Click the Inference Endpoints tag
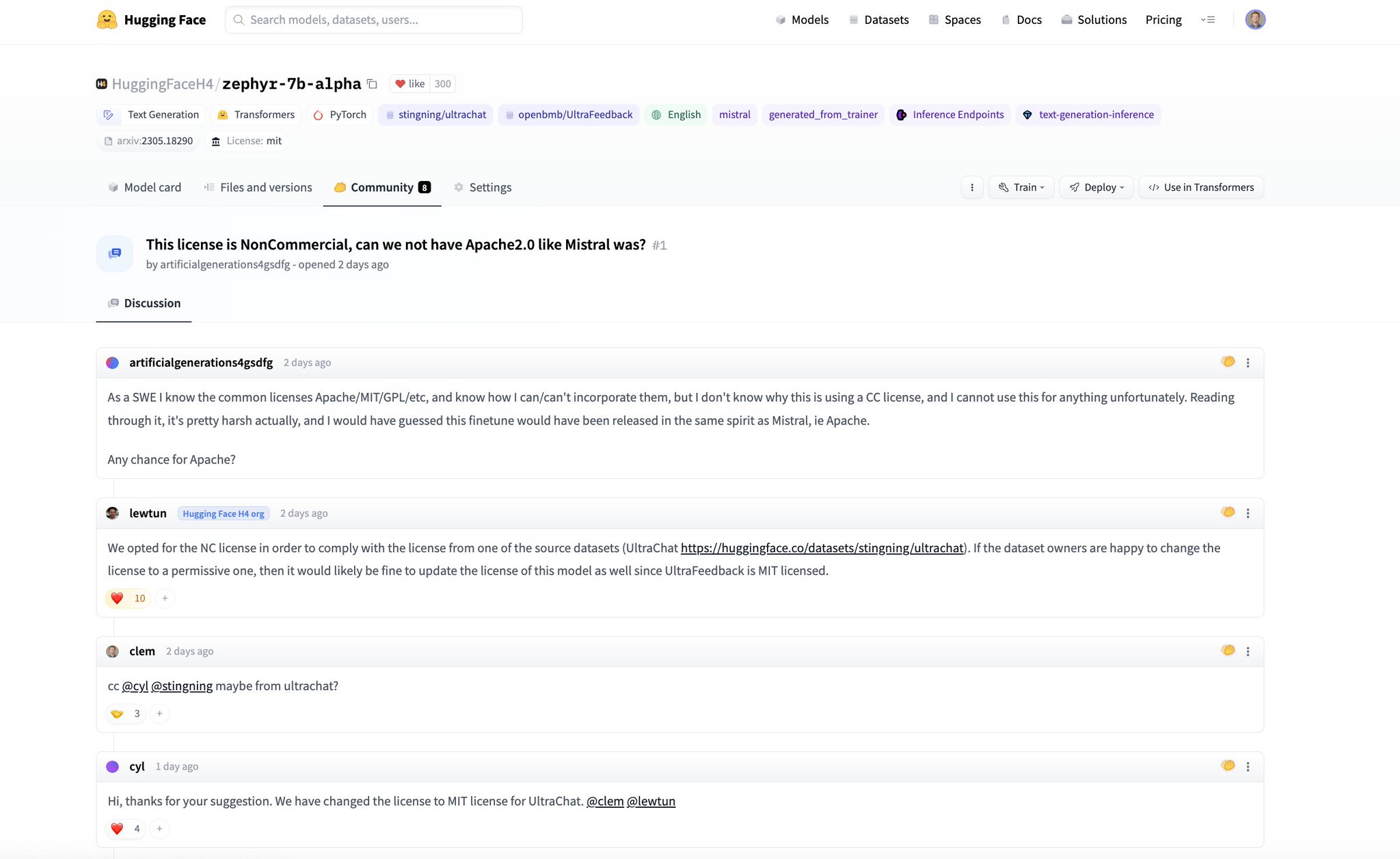 tap(950, 115)
